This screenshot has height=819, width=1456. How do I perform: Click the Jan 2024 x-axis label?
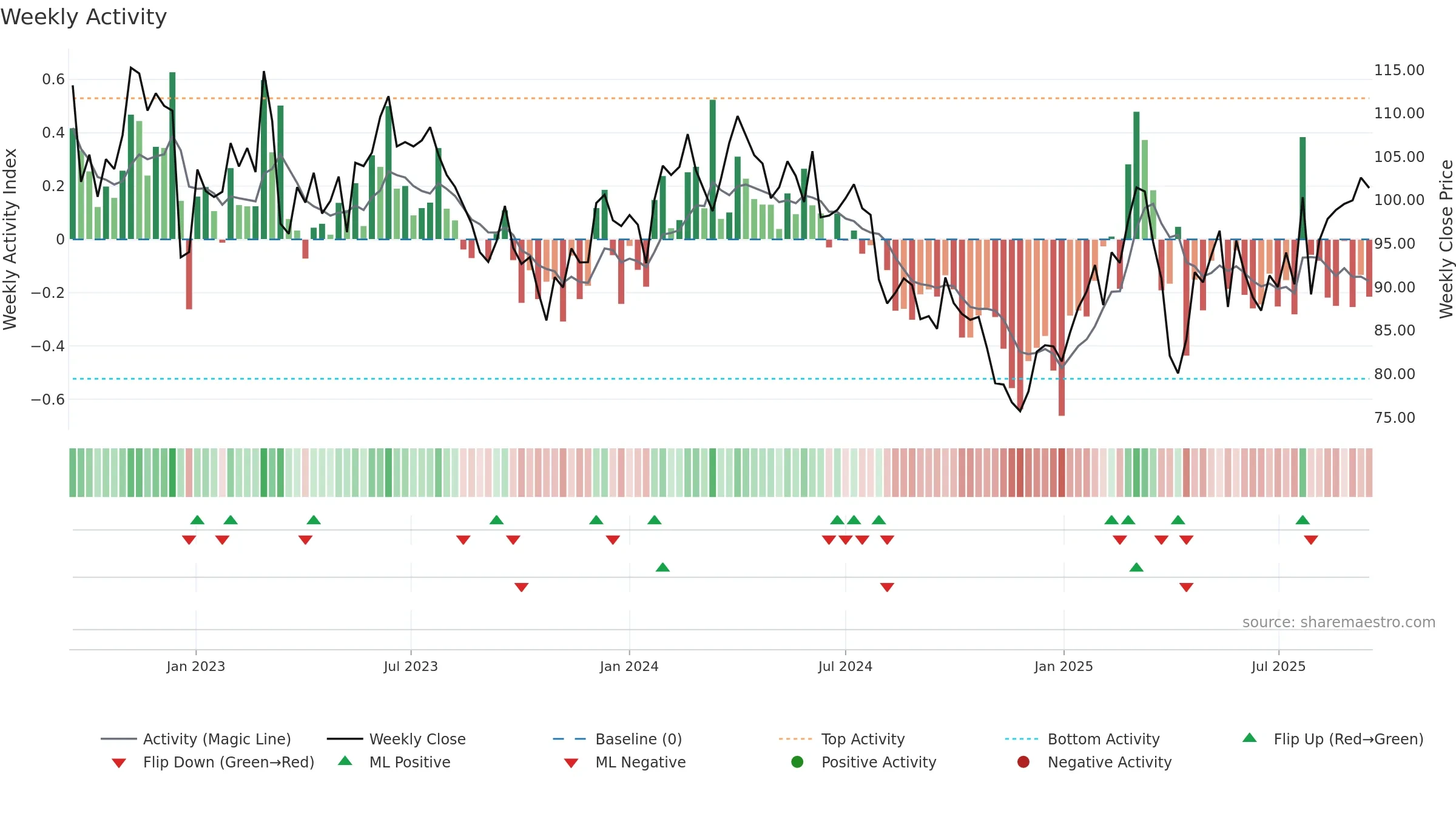coord(629,666)
